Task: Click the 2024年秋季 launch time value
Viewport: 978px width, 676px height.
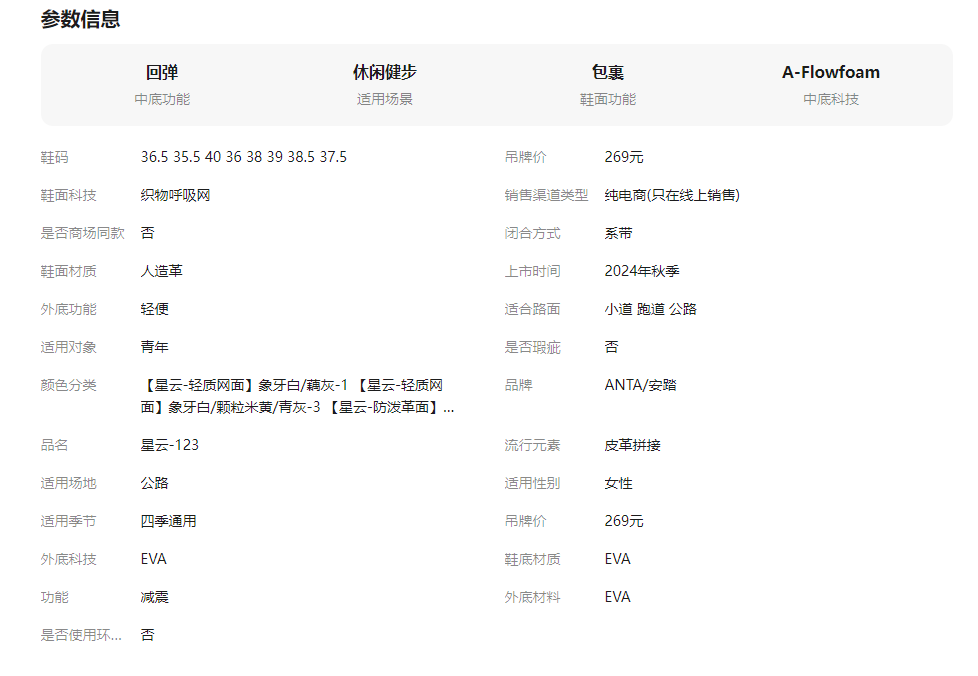Action: (642, 271)
